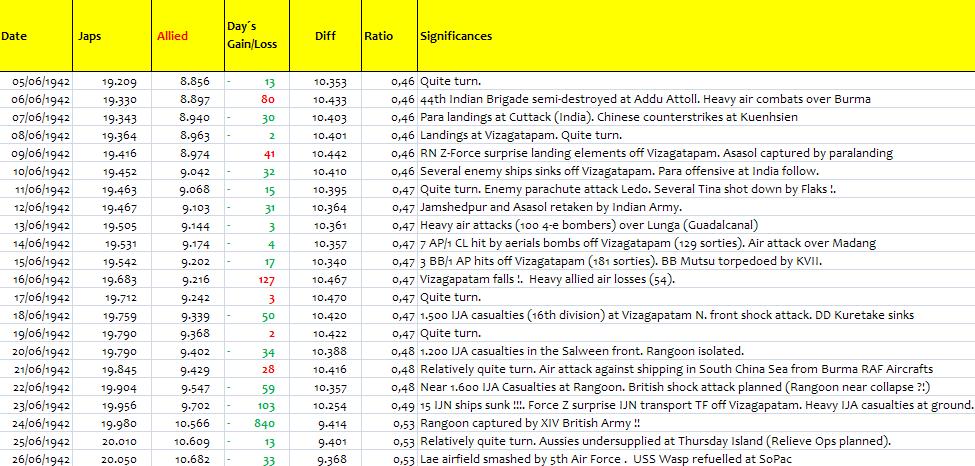Click Allied value 8.963
This screenshot has height=466, width=975.
[188, 135]
